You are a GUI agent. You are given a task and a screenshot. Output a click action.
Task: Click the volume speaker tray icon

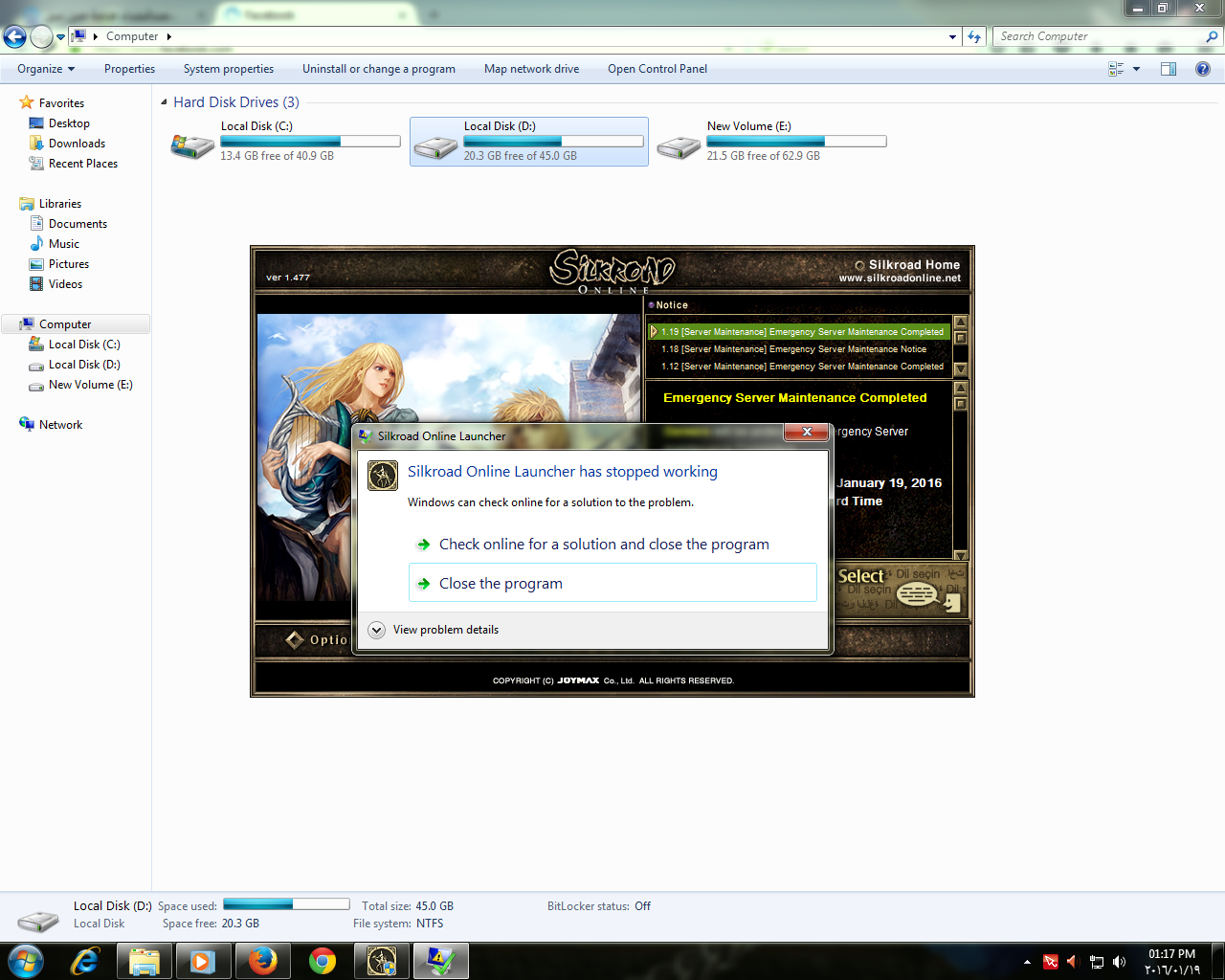(x=1119, y=962)
